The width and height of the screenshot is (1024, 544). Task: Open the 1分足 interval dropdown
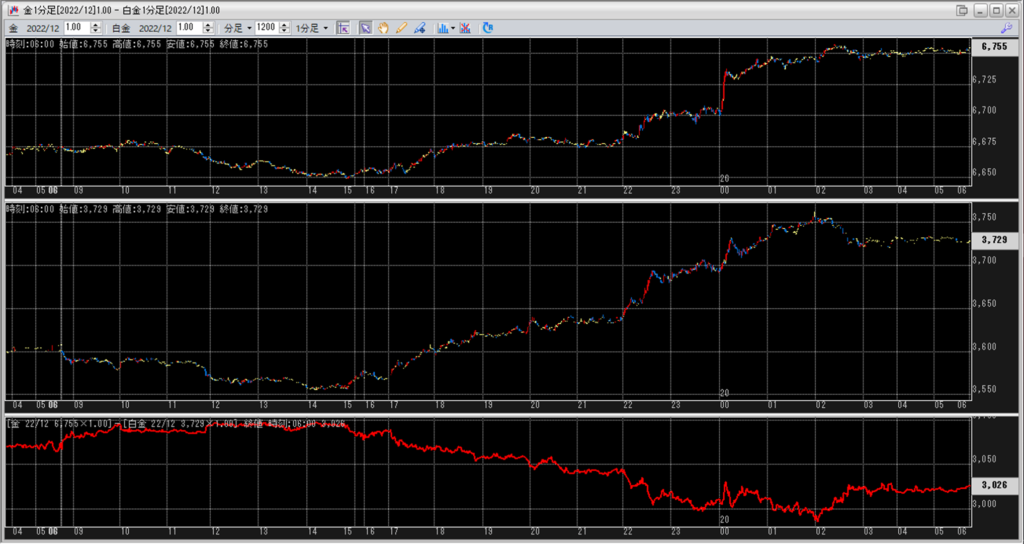point(306,28)
